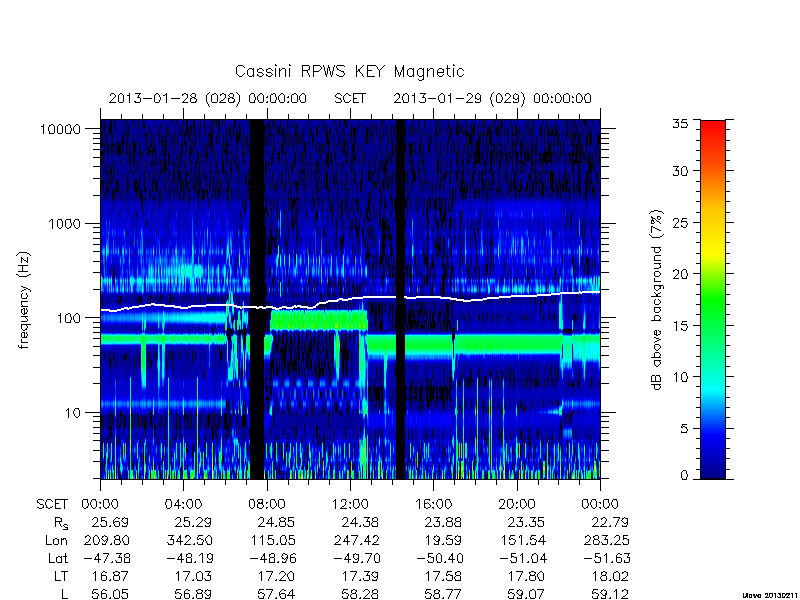Click the 10 frequency axis label
The image size is (800, 600).
pyautogui.click(x=73, y=413)
